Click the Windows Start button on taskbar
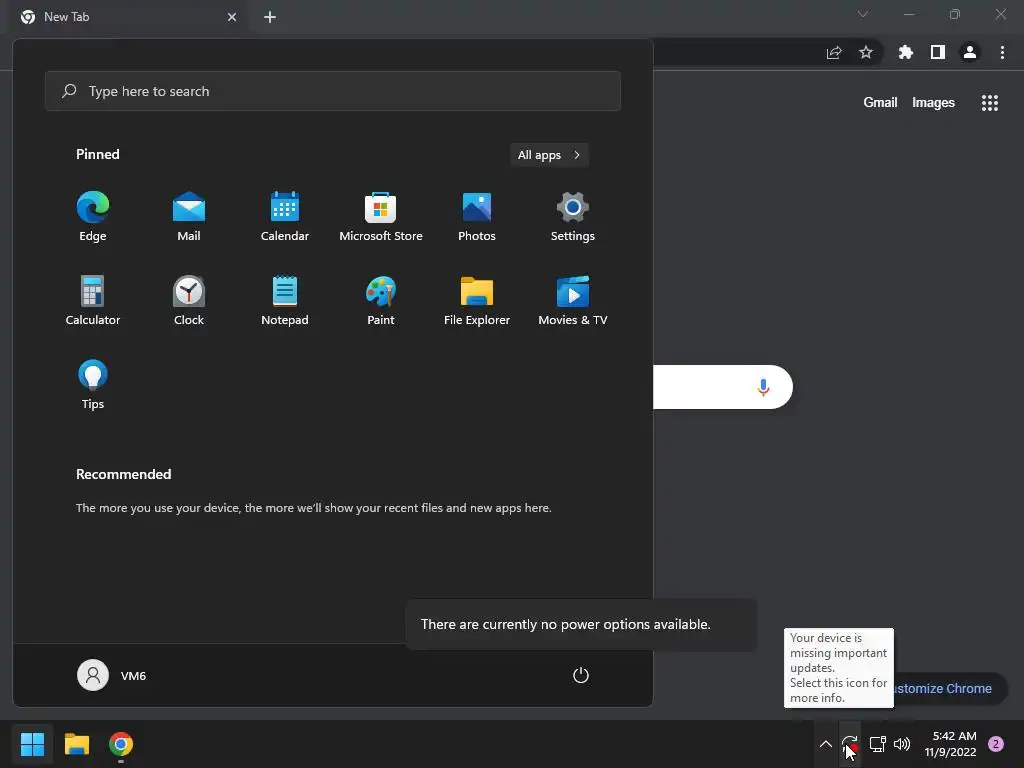Image resolution: width=1024 pixels, height=768 pixels. 32,744
